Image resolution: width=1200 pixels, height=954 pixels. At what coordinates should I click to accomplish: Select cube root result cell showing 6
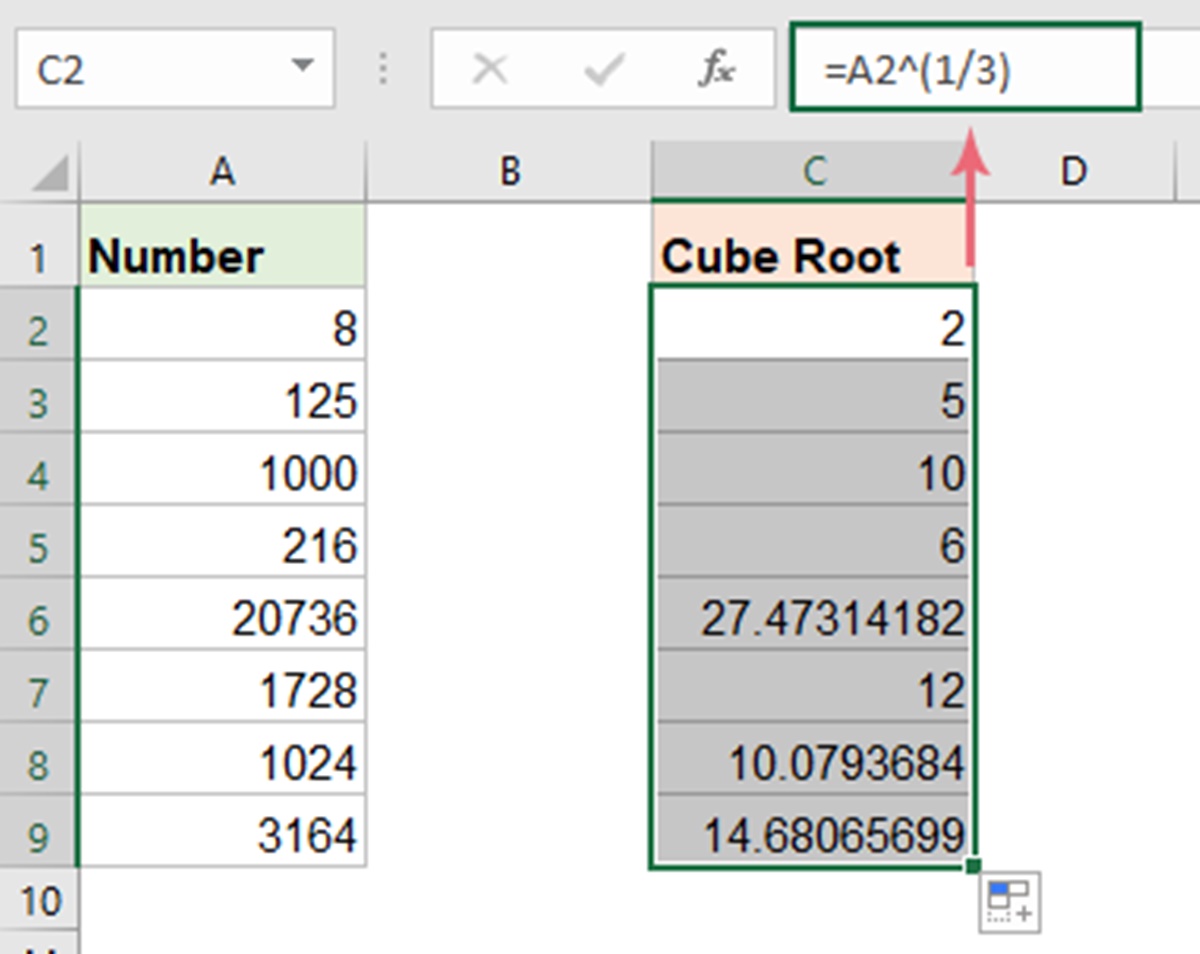pos(812,542)
